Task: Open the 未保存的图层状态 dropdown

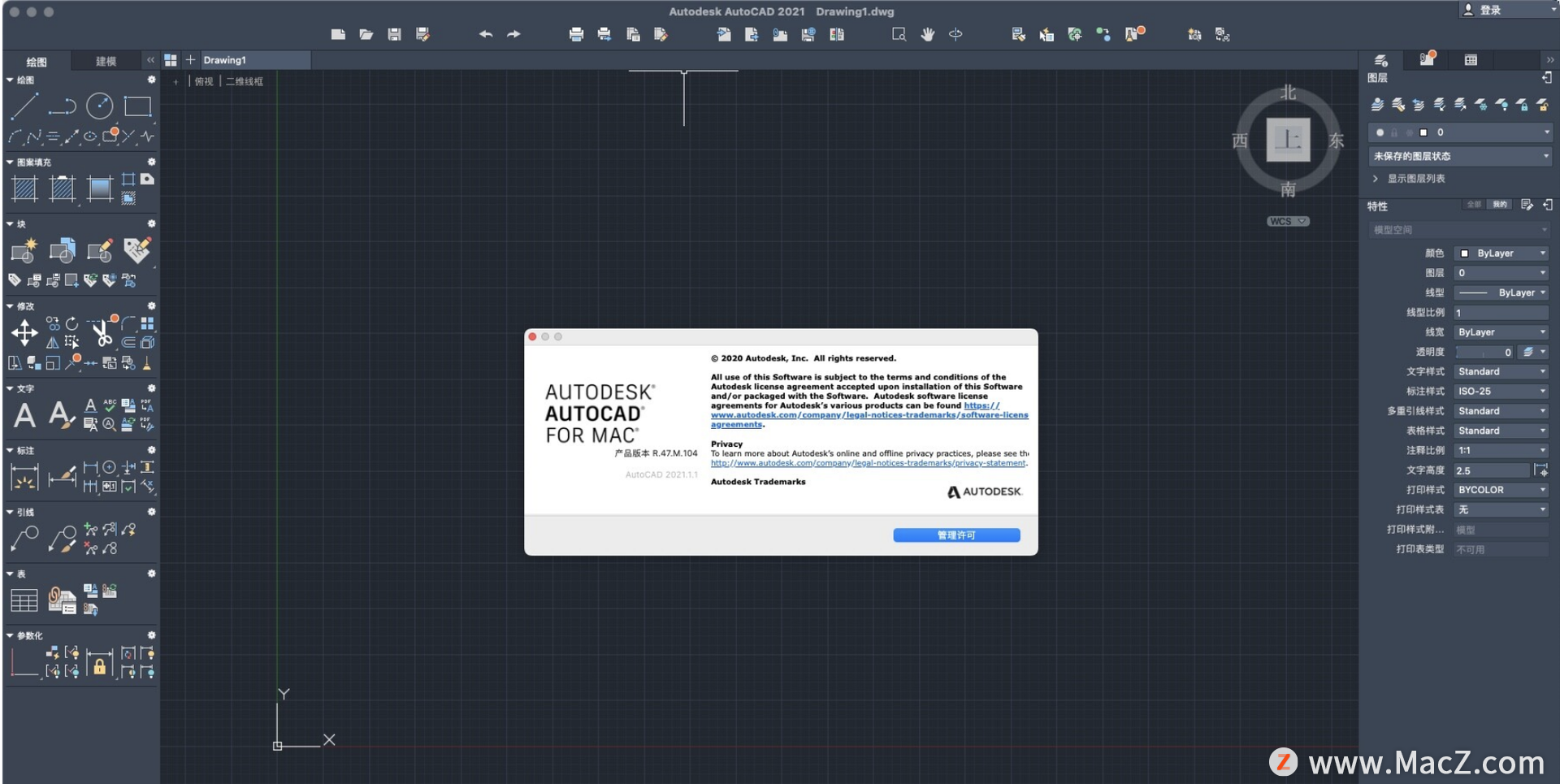Action: click(x=1460, y=156)
